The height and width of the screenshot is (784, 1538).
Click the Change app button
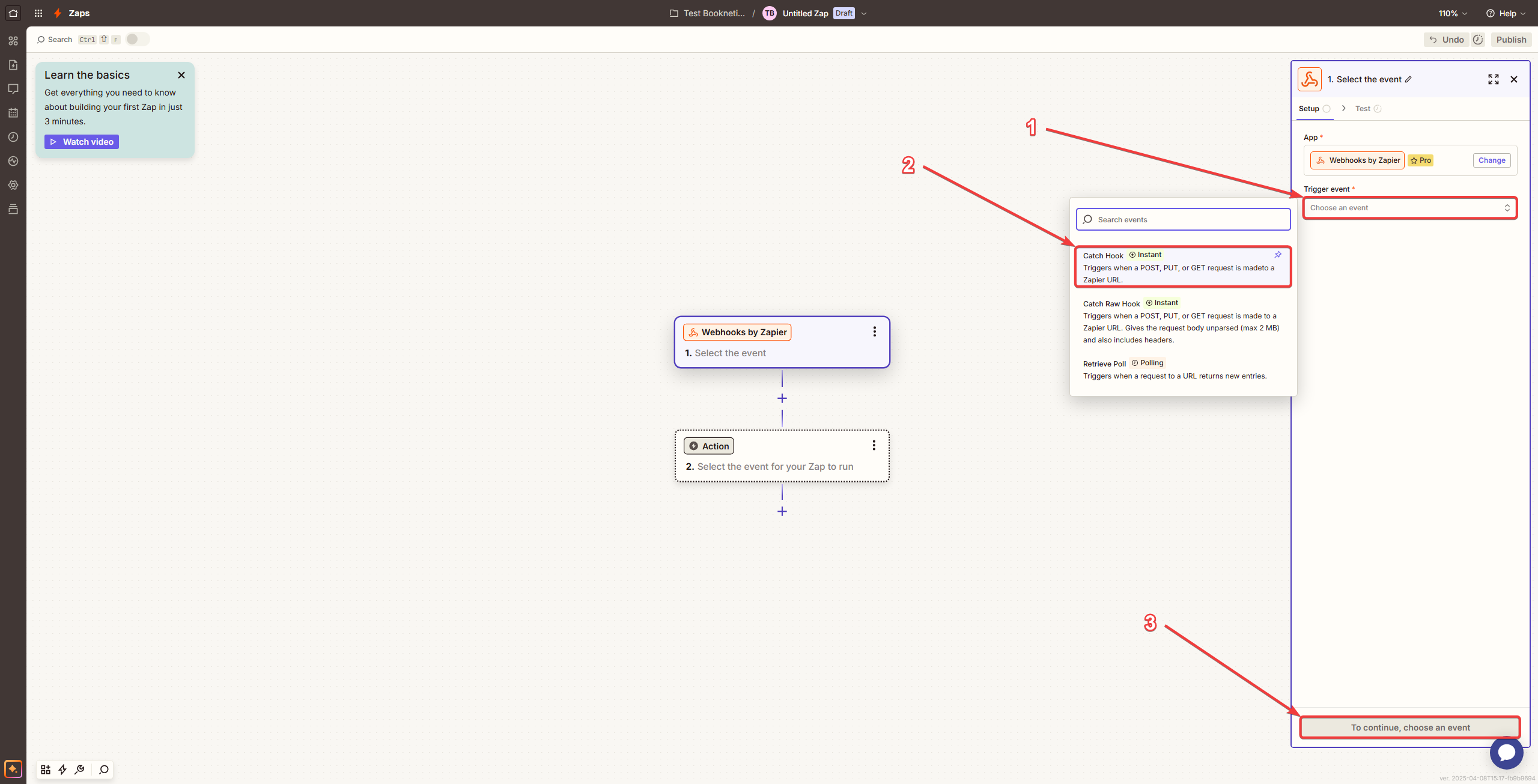(1492, 160)
